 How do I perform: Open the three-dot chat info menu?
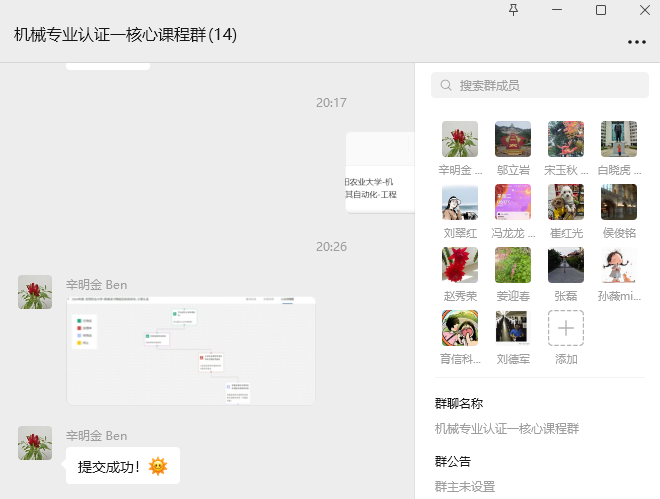tap(636, 42)
